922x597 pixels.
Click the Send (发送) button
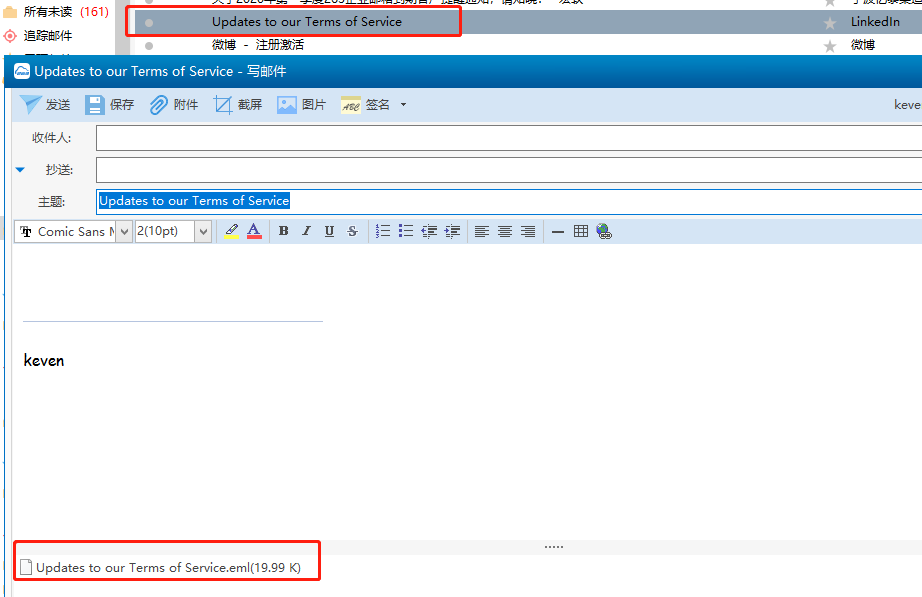(x=45, y=105)
